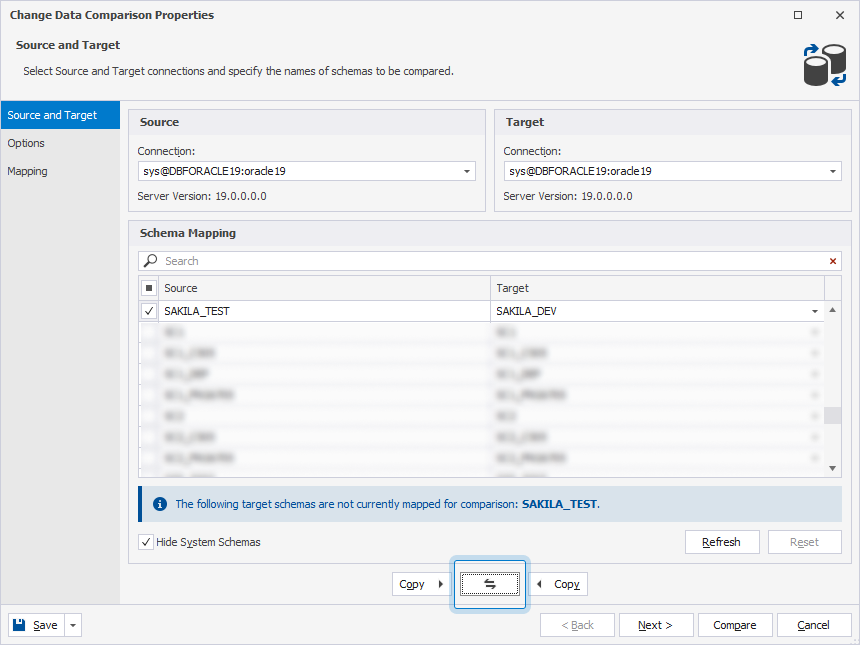Click the Back button
This screenshot has width=860, height=645.
coord(577,625)
